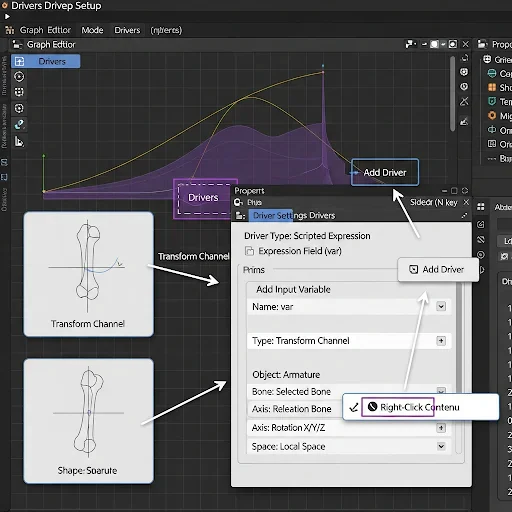Click the crossed tools icon right of the graph

pyautogui.click(x=464, y=101)
